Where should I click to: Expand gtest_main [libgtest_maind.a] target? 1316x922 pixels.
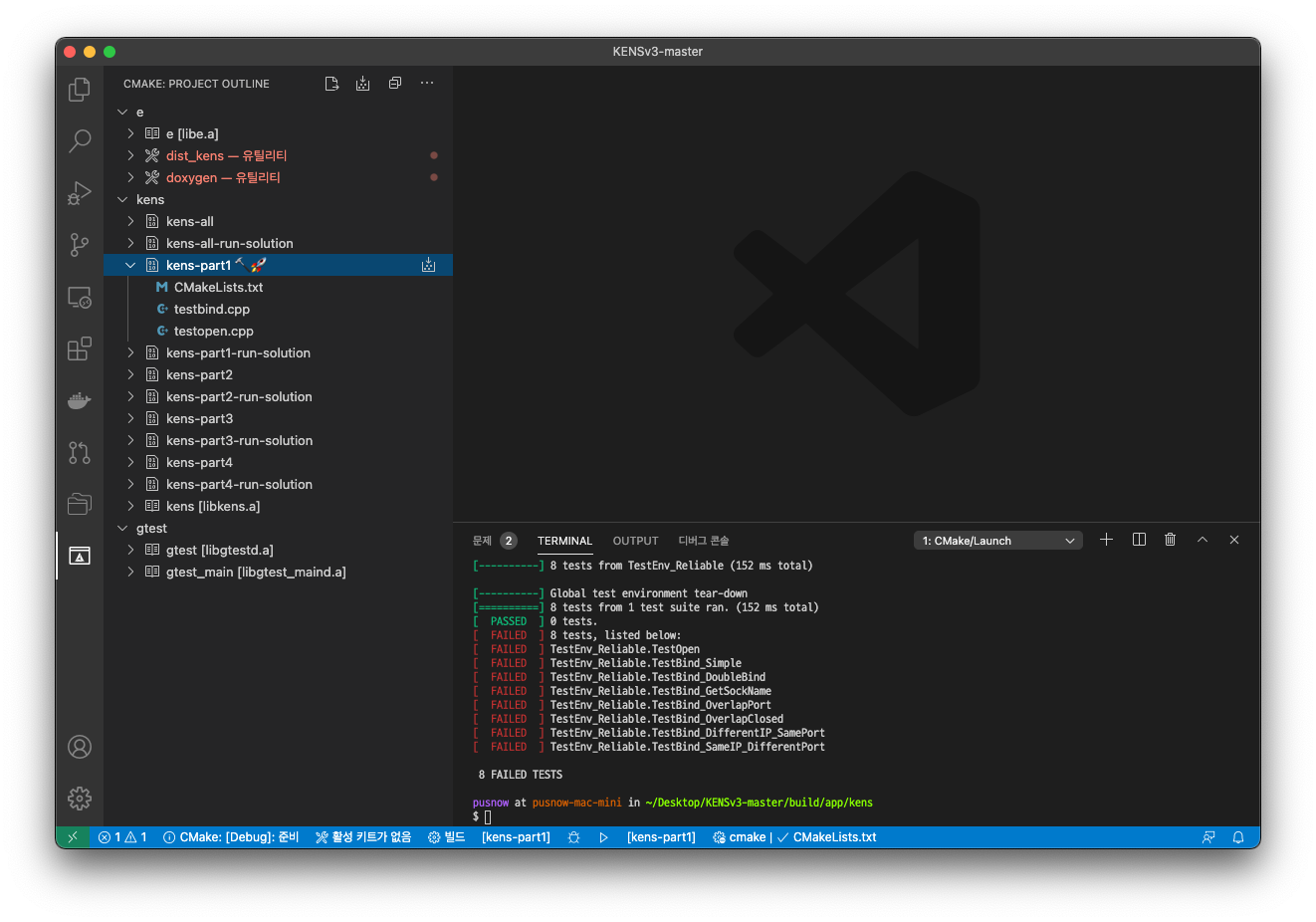(x=130, y=572)
